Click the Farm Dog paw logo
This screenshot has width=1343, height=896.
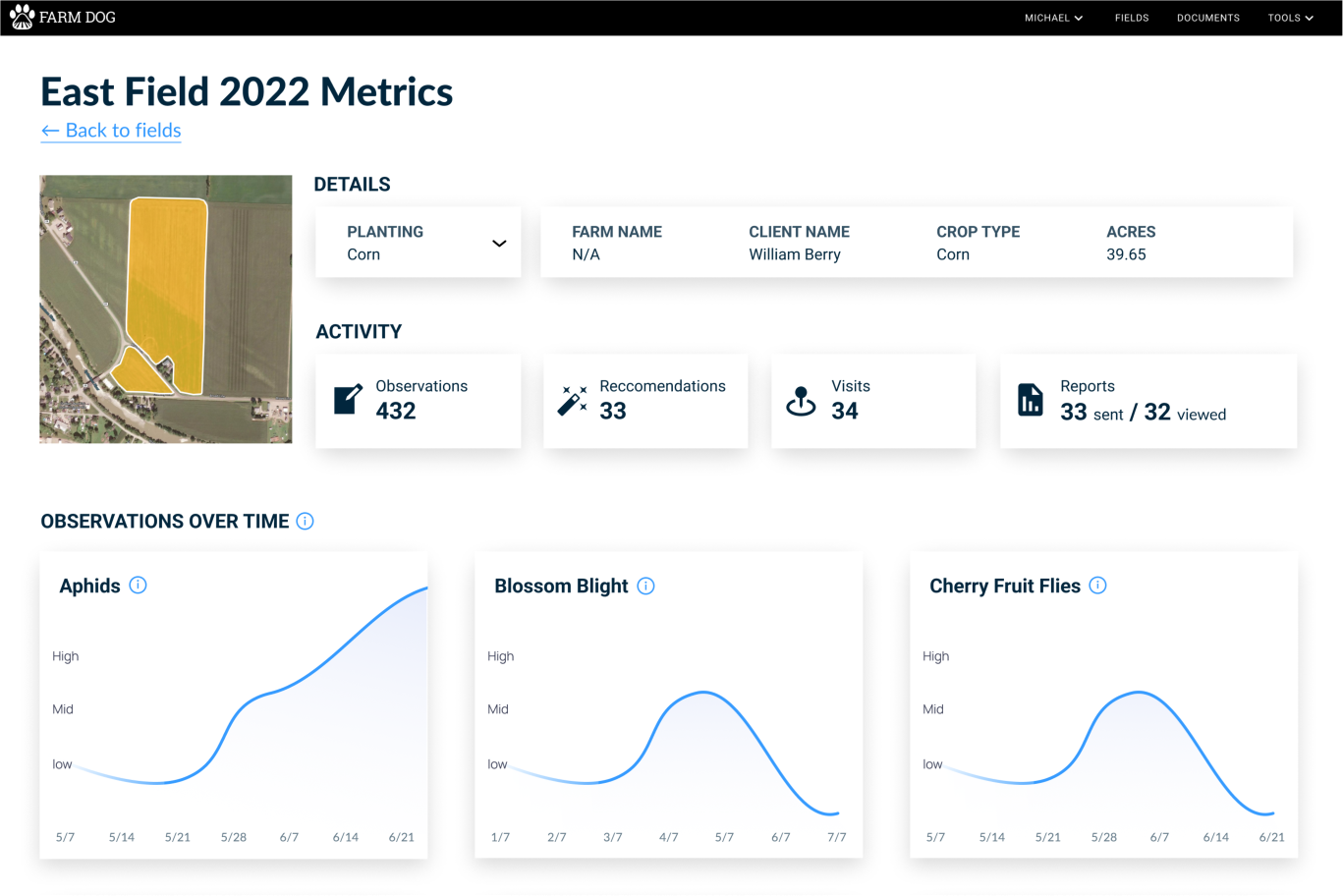pos(22,17)
